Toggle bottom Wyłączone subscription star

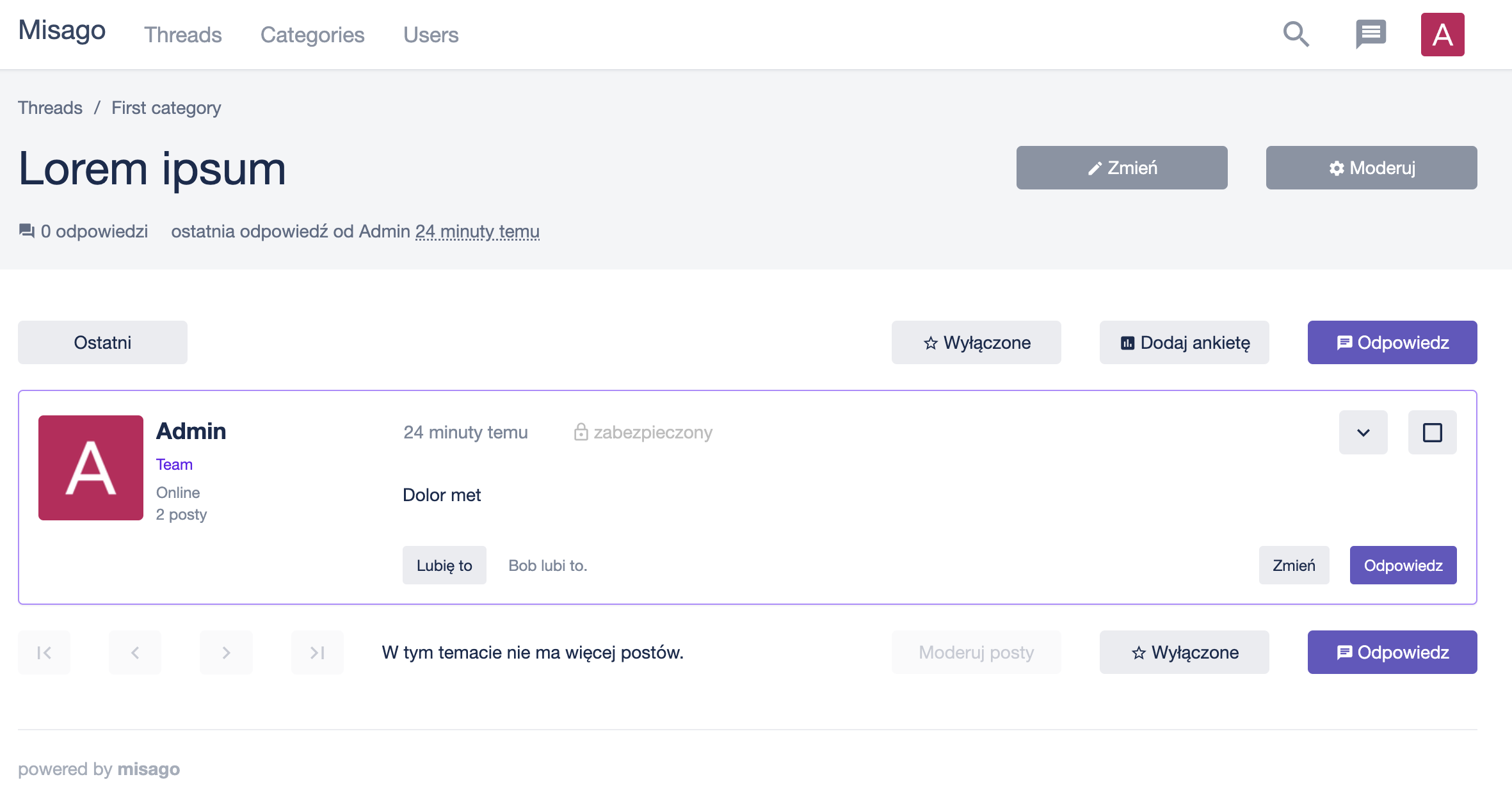(x=1184, y=652)
